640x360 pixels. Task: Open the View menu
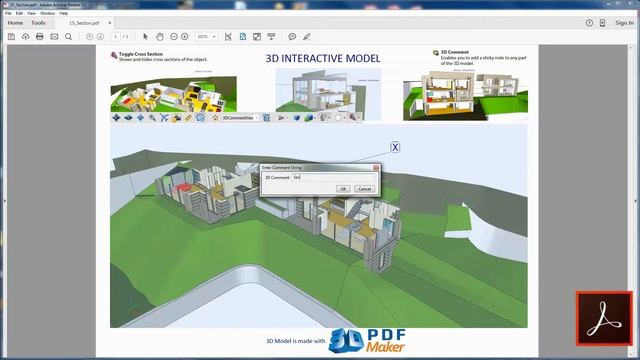(x=31, y=13)
